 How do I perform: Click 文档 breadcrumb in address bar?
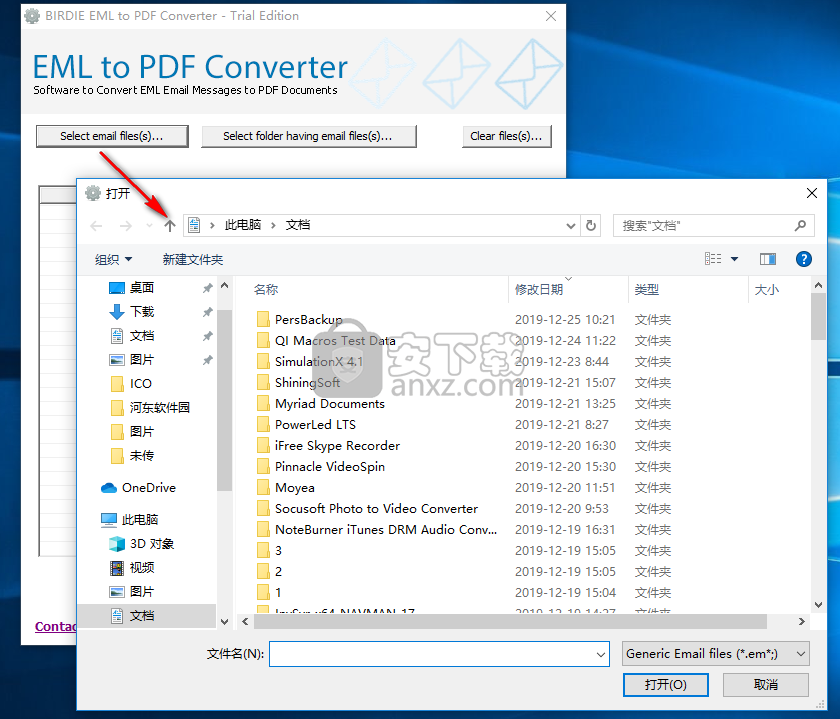pos(298,225)
